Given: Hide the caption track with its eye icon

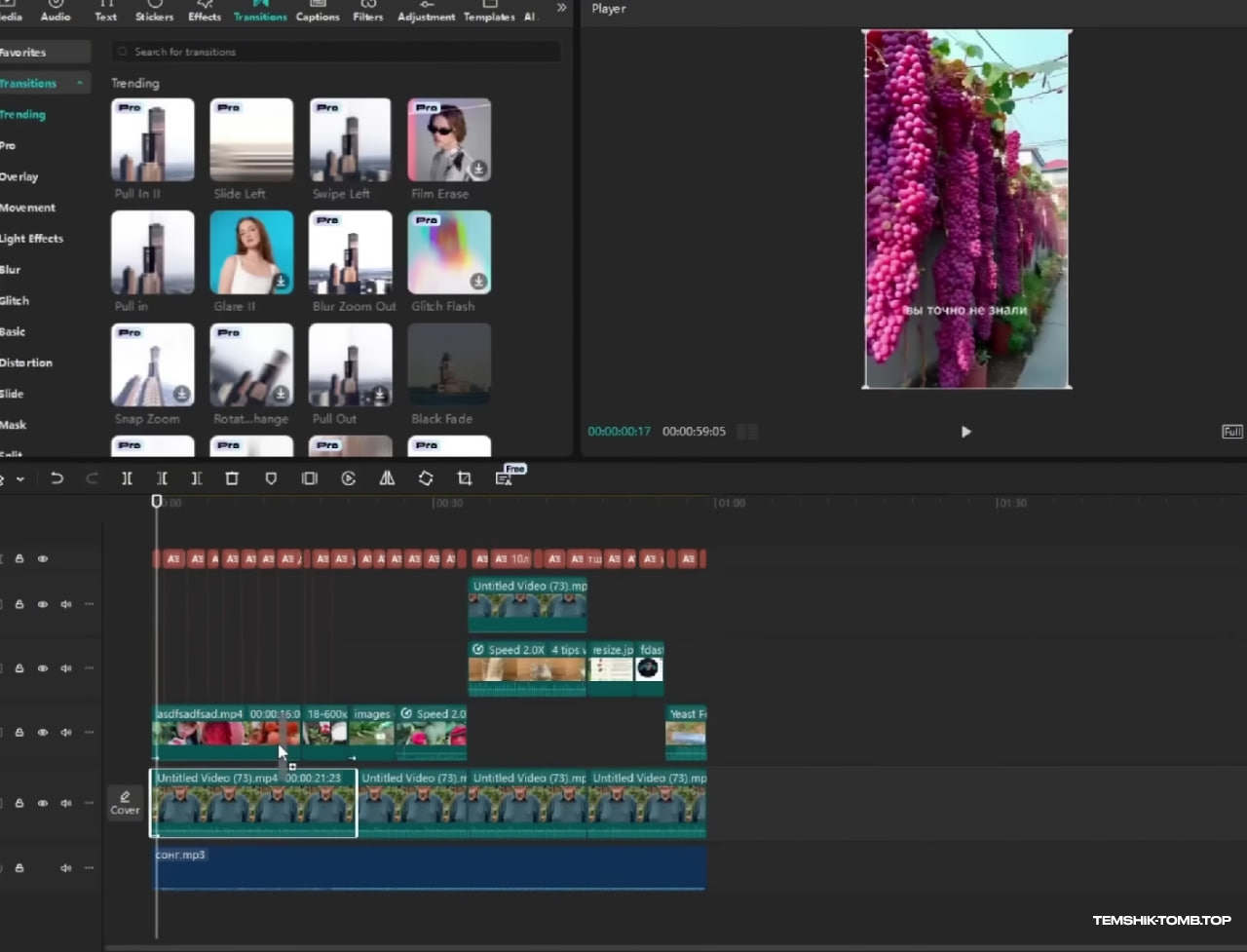Looking at the screenshot, I should [x=43, y=559].
